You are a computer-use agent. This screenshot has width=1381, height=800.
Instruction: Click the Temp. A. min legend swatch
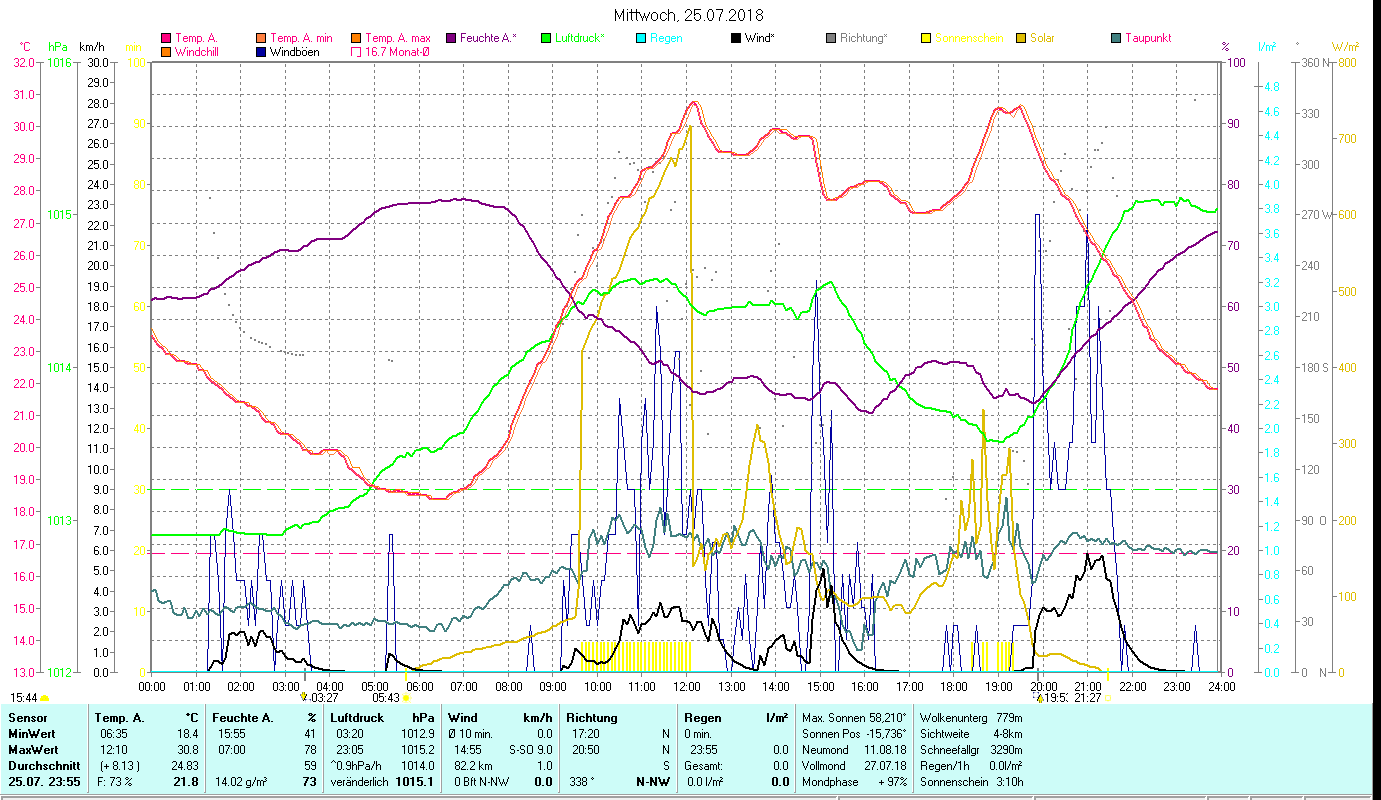[260, 39]
